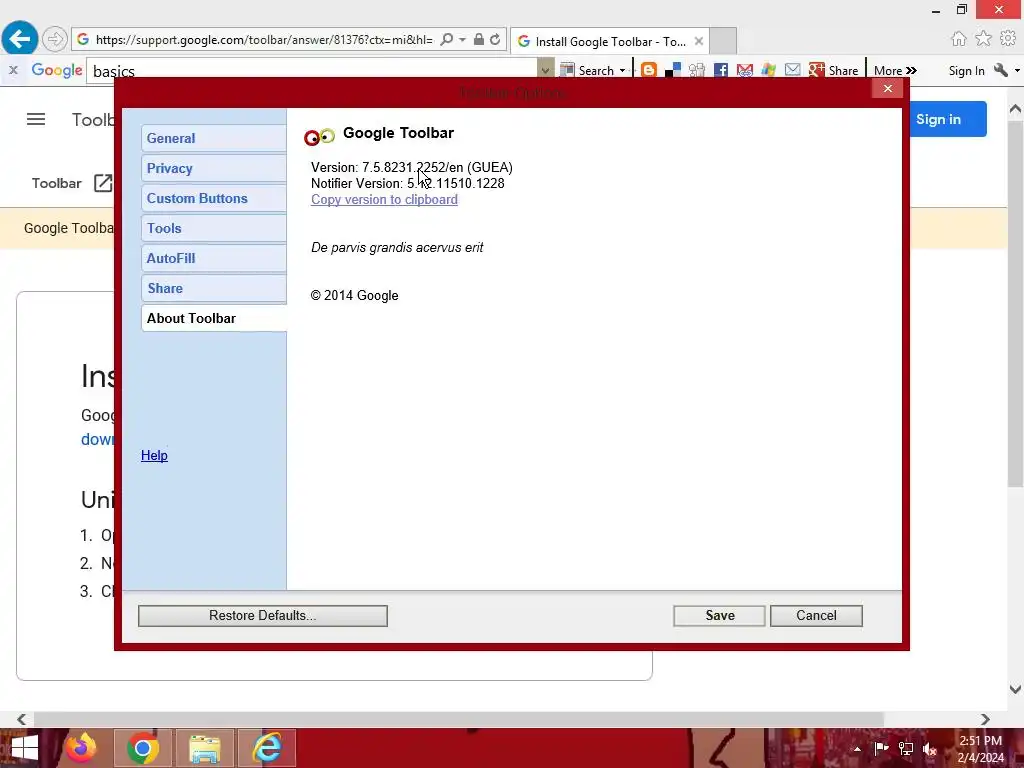Open the Windows Start menu
Image resolution: width=1024 pixels, height=768 pixels.
pos(24,748)
